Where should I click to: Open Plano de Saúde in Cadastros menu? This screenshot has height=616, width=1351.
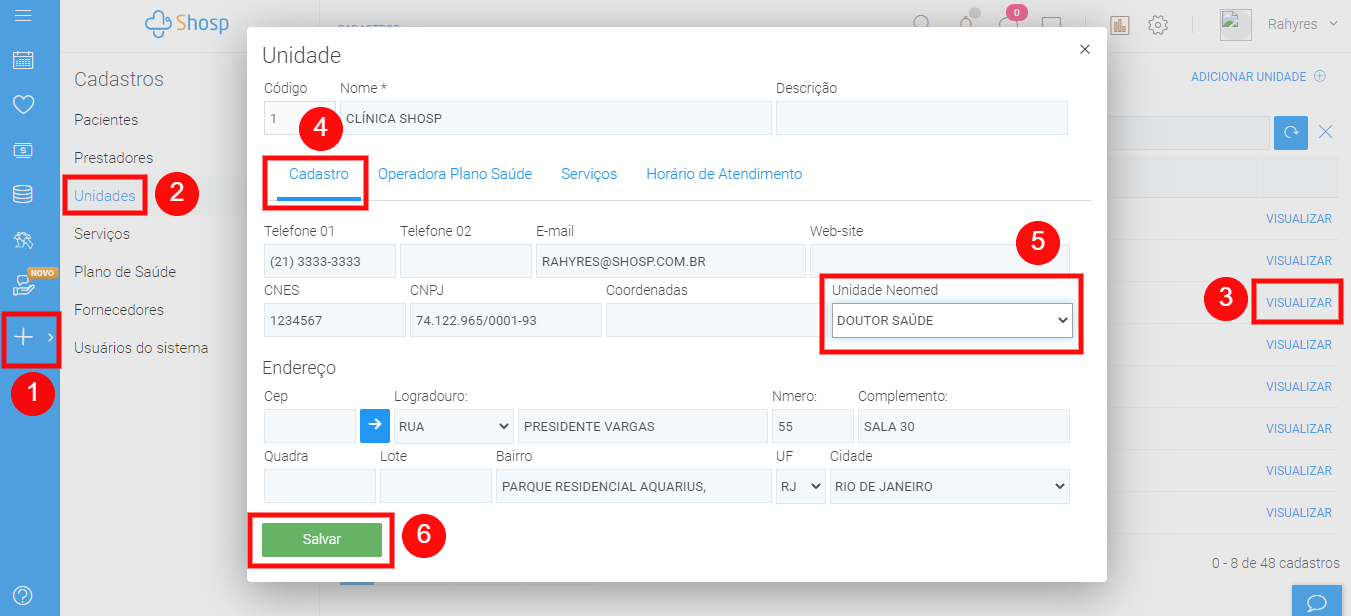coord(125,272)
